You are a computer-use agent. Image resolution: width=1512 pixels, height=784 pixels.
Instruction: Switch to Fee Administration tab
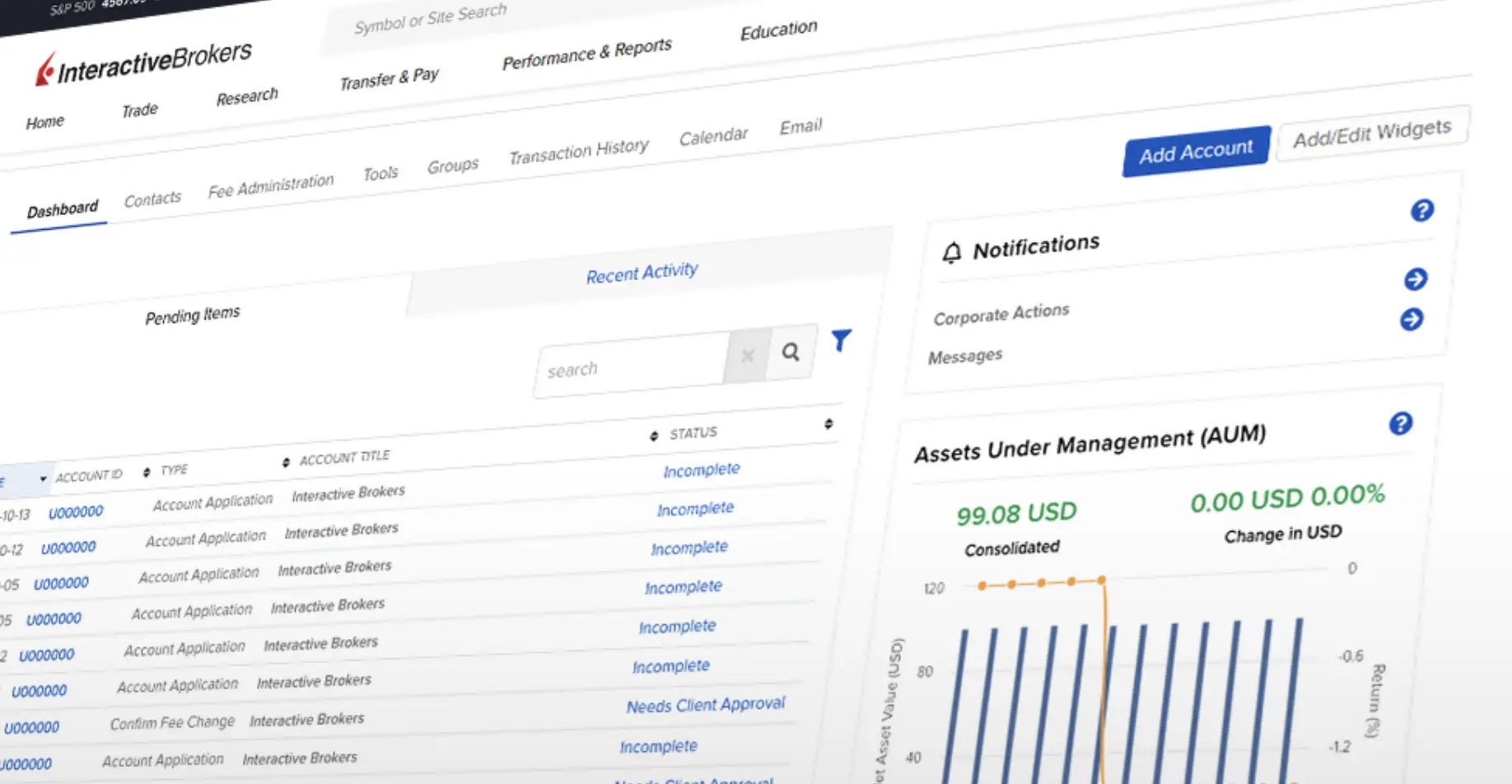pos(271,186)
